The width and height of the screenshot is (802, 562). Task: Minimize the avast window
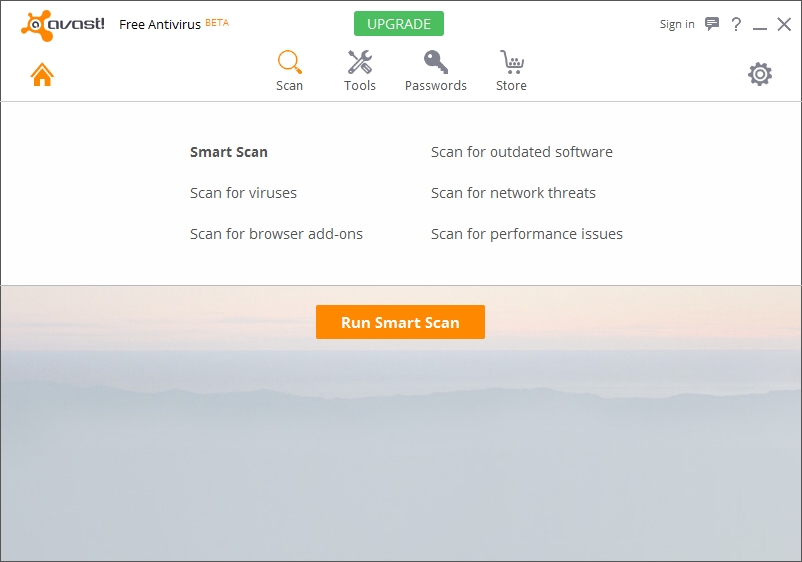(760, 26)
